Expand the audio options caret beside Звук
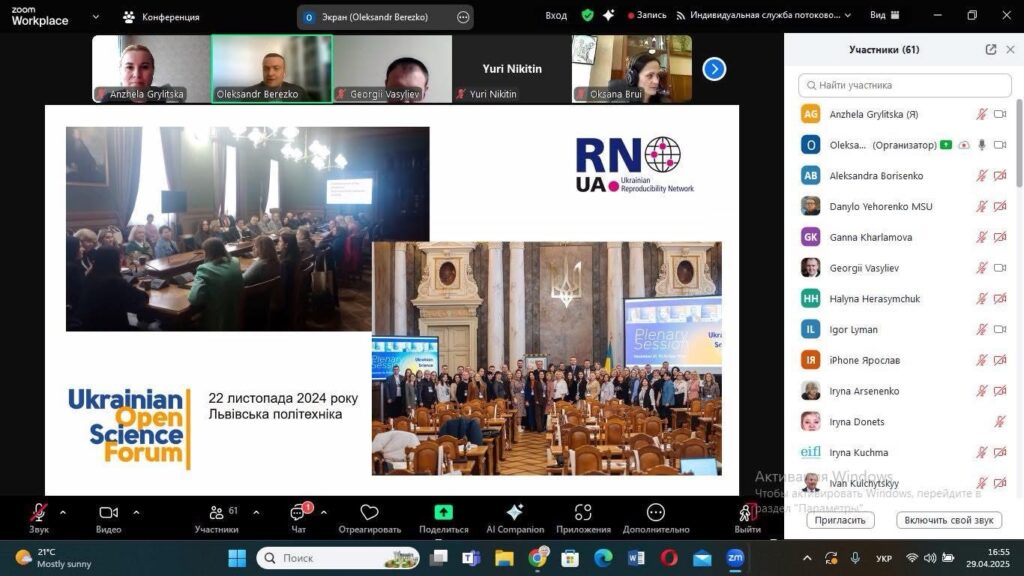Screen dimensions: 1024x576 pos(63,512)
